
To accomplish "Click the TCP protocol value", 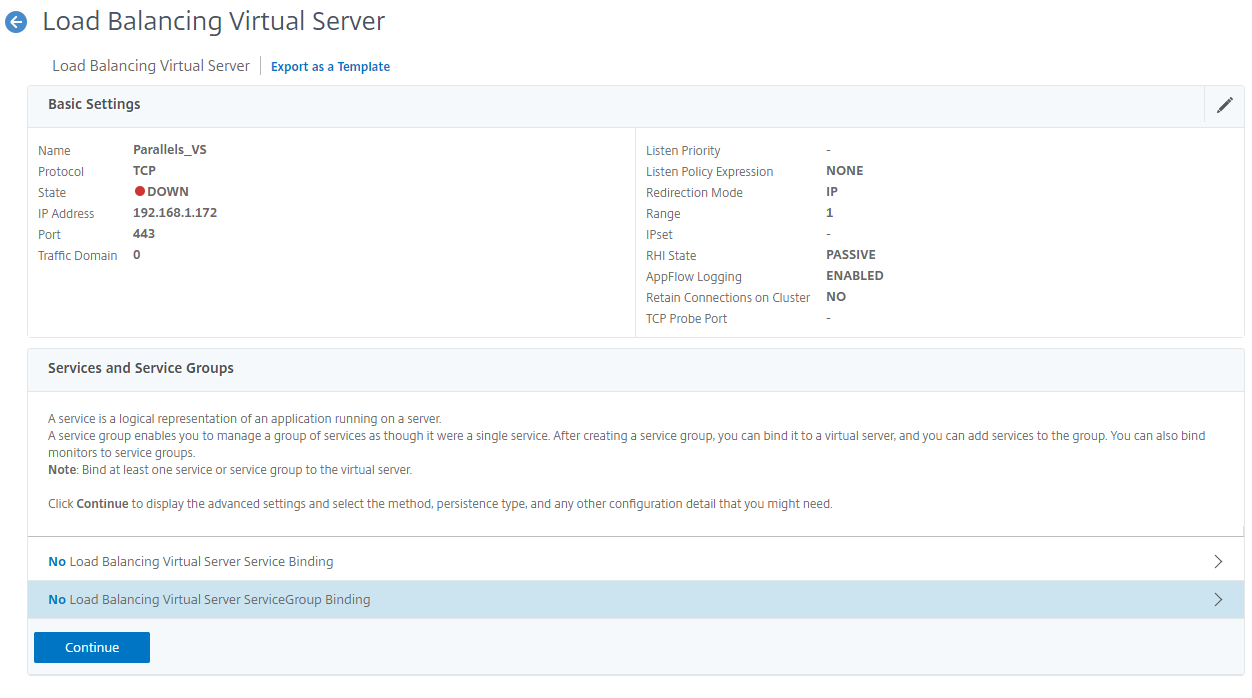I will coord(144,171).
